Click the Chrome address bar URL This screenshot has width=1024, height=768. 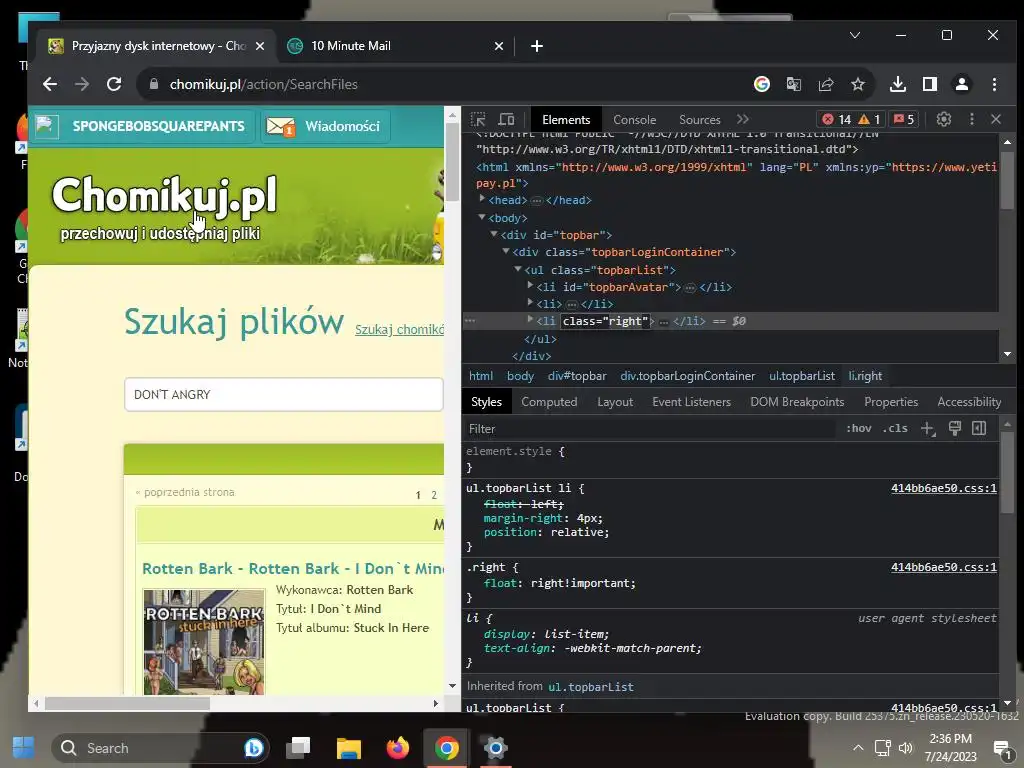point(263,84)
